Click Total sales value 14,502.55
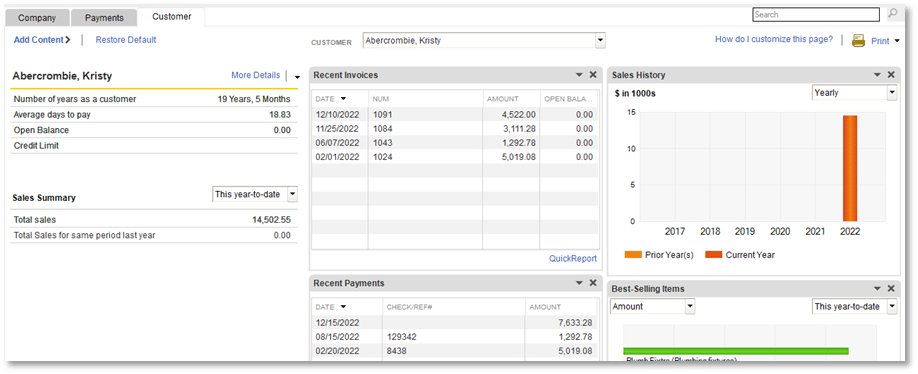 (x=271, y=220)
